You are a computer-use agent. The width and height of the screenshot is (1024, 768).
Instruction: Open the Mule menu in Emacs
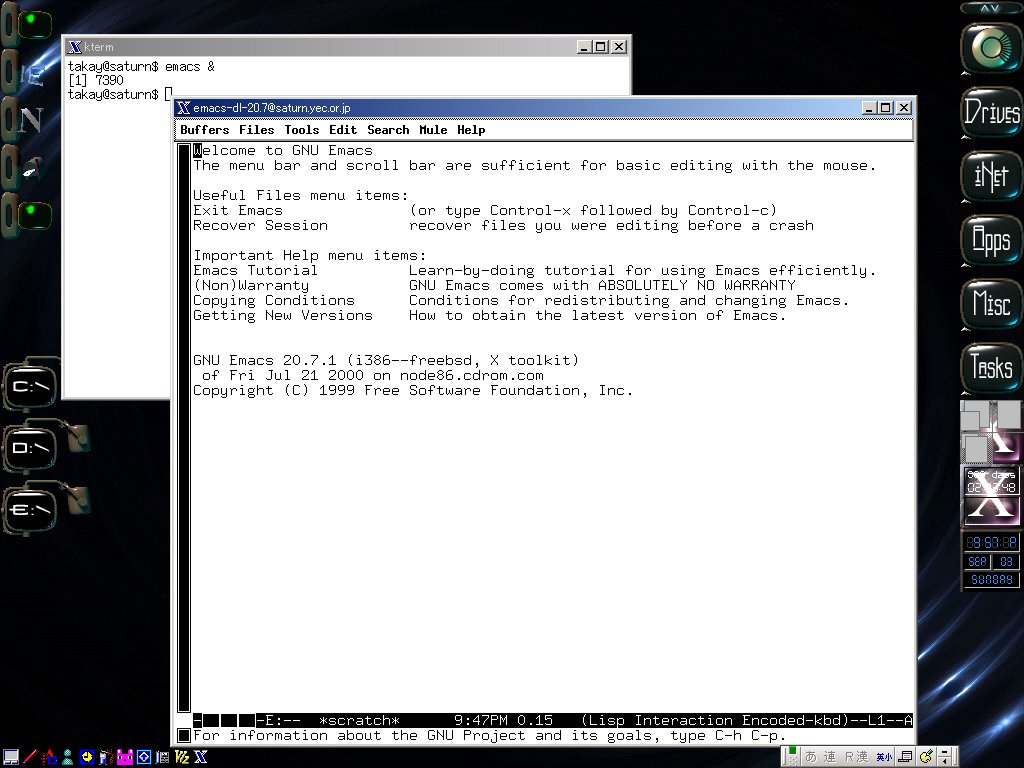pos(433,130)
